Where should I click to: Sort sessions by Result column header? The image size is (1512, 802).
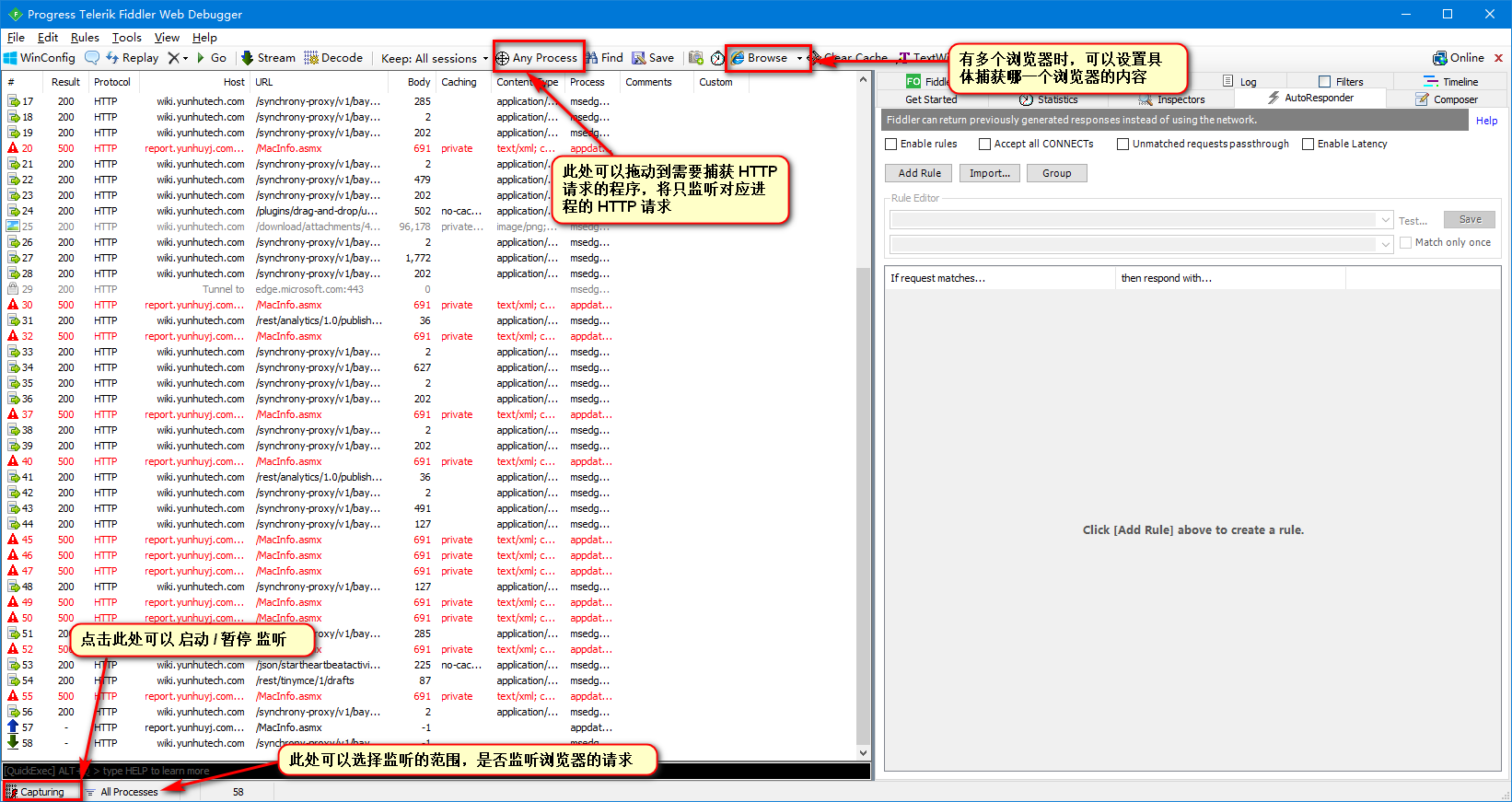[x=65, y=82]
